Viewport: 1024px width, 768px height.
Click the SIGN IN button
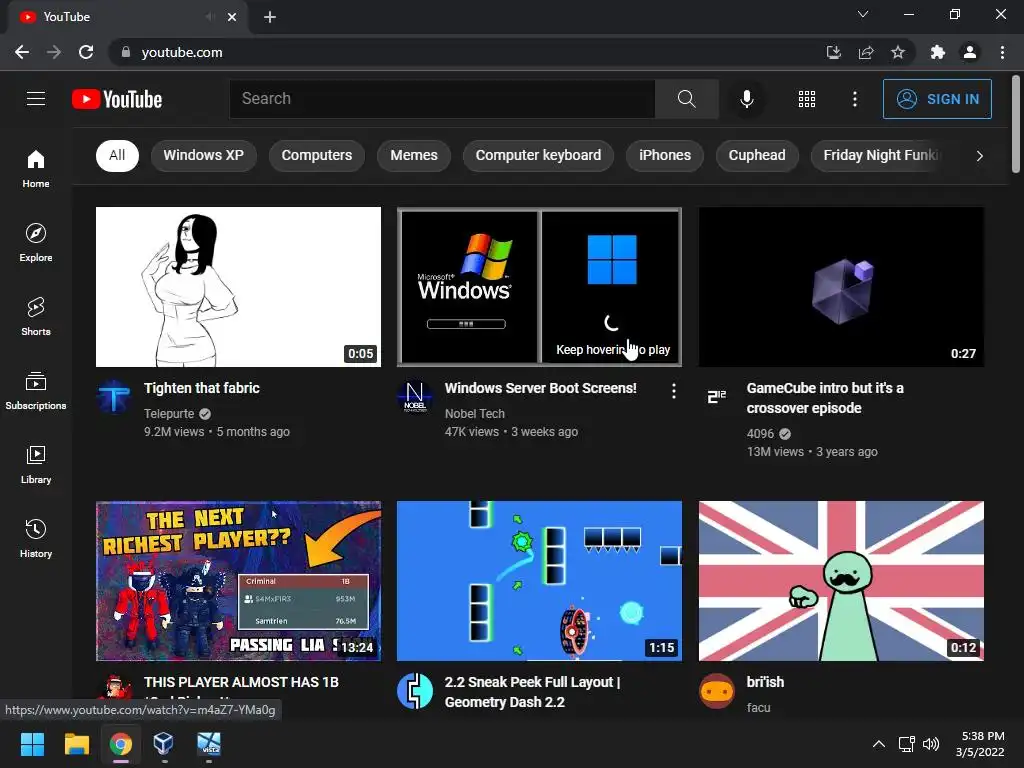click(x=937, y=99)
